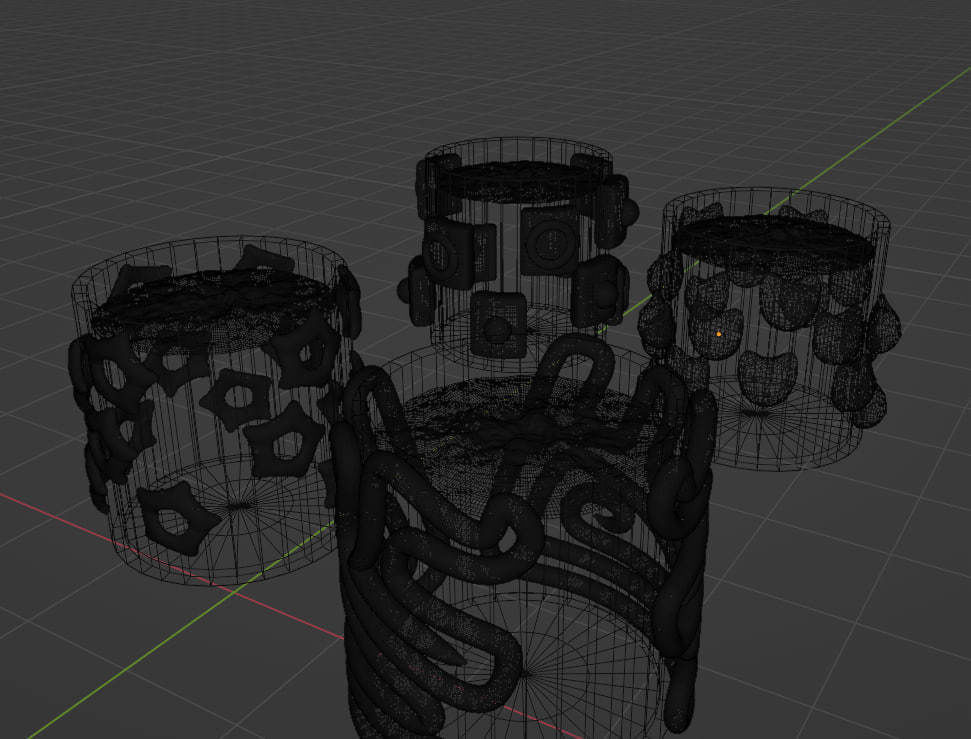The height and width of the screenshot is (739, 971).
Task: Select the cylinder decorated with star-shaped rings
Action: point(214,412)
